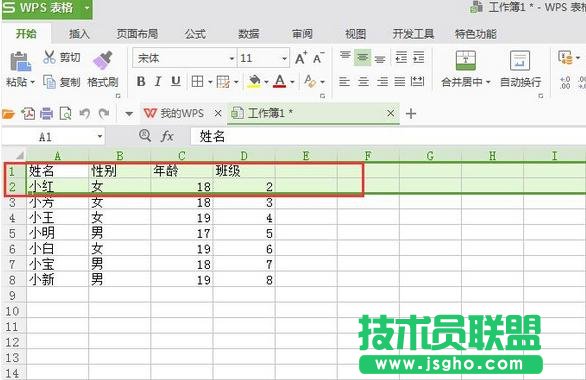The height and width of the screenshot is (380, 586).
Task: Click the magnifier icon beside fx
Action: (145, 136)
